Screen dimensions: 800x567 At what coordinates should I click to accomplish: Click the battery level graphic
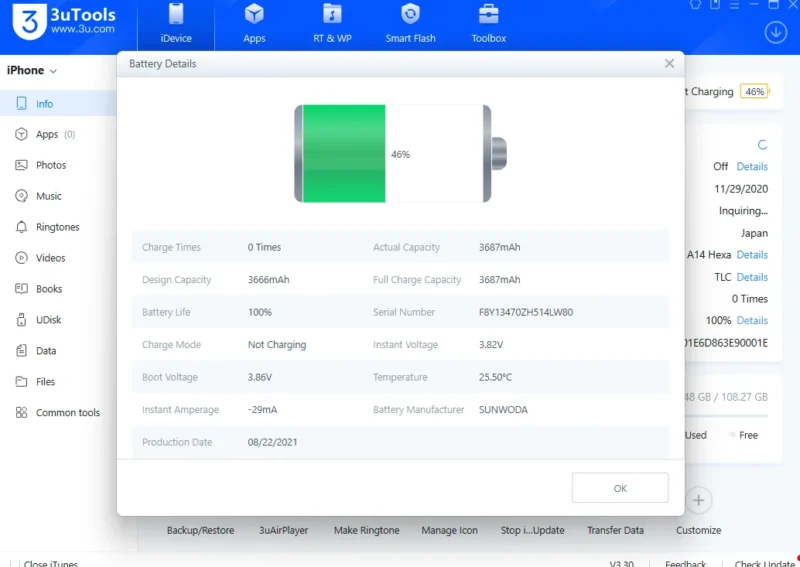pyautogui.click(x=400, y=154)
